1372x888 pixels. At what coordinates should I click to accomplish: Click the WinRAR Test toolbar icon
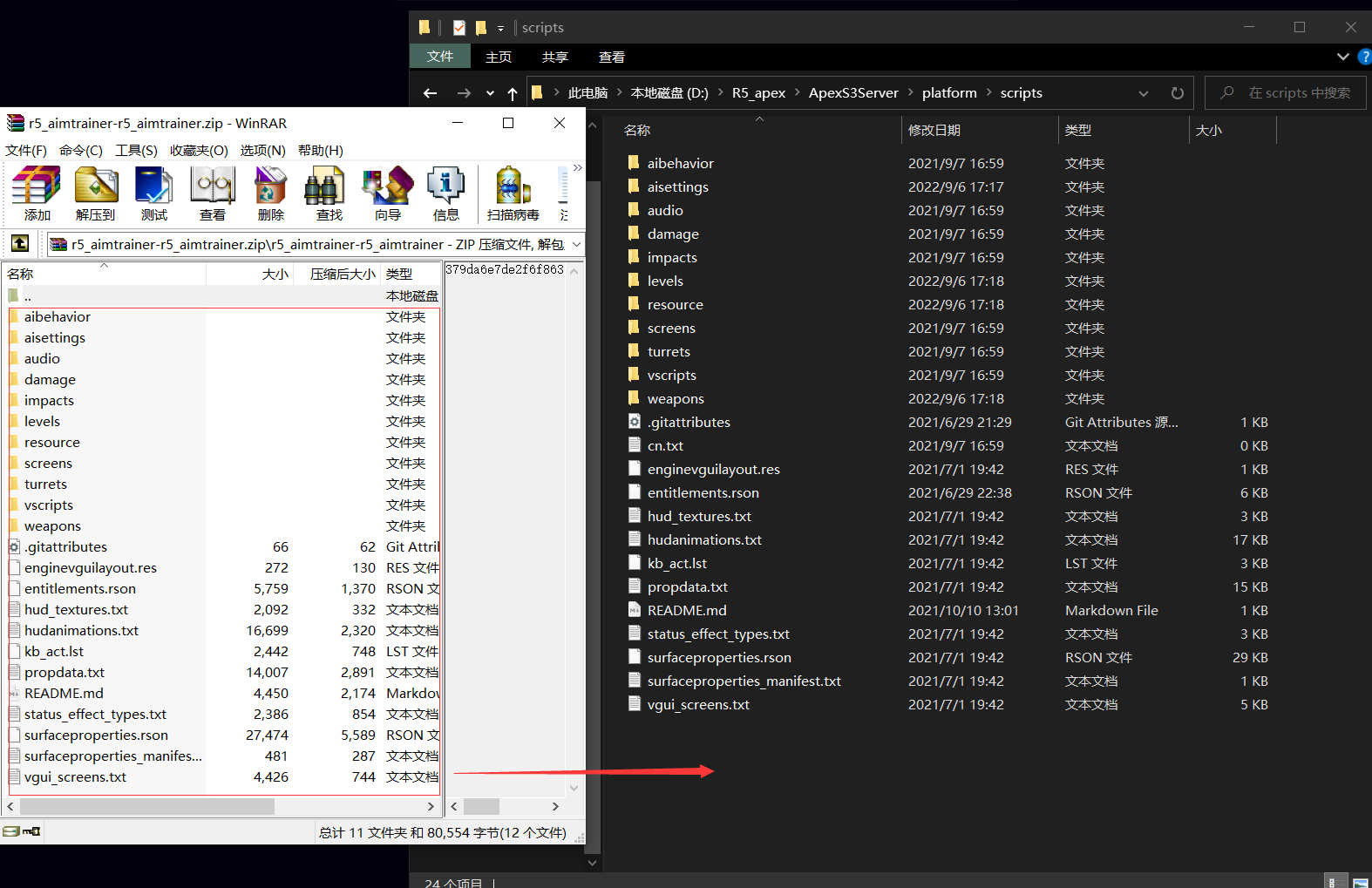(x=153, y=193)
